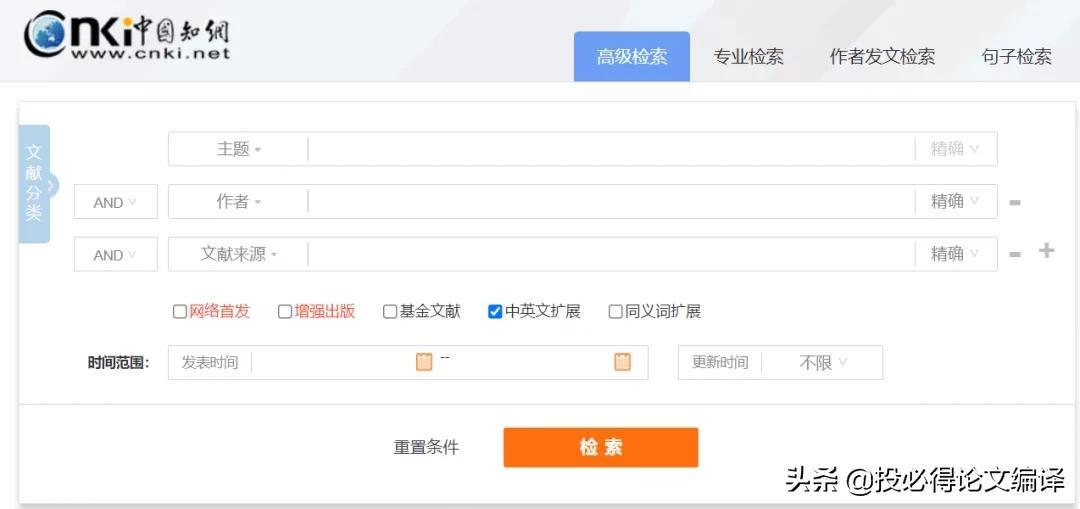The height and width of the screenshot is (509, 1080).
Task: Open the 文献来源 field type dropdown
Action: pos(238,254)
